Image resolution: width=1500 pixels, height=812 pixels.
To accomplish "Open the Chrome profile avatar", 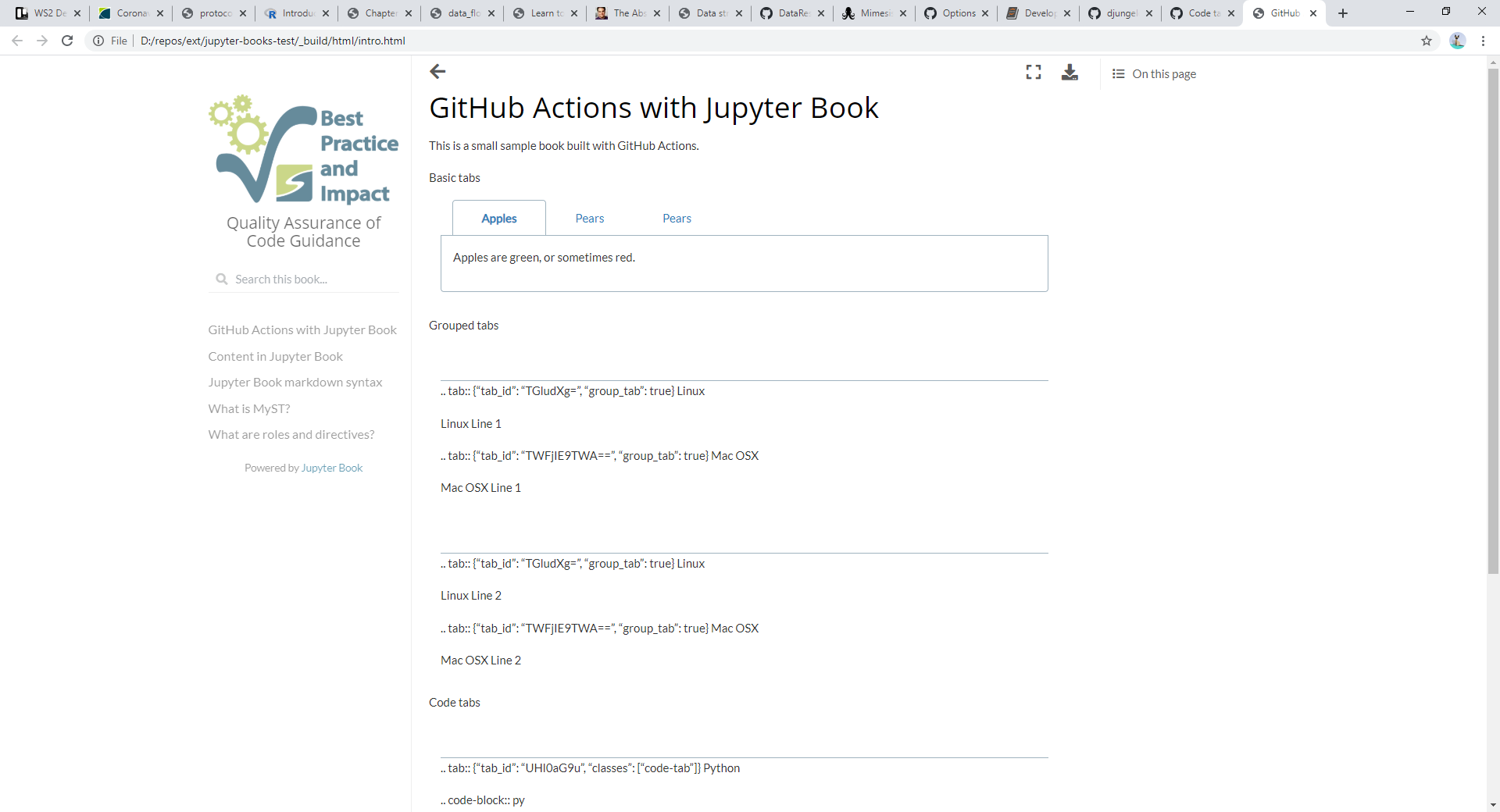I will pos(1457,41).
